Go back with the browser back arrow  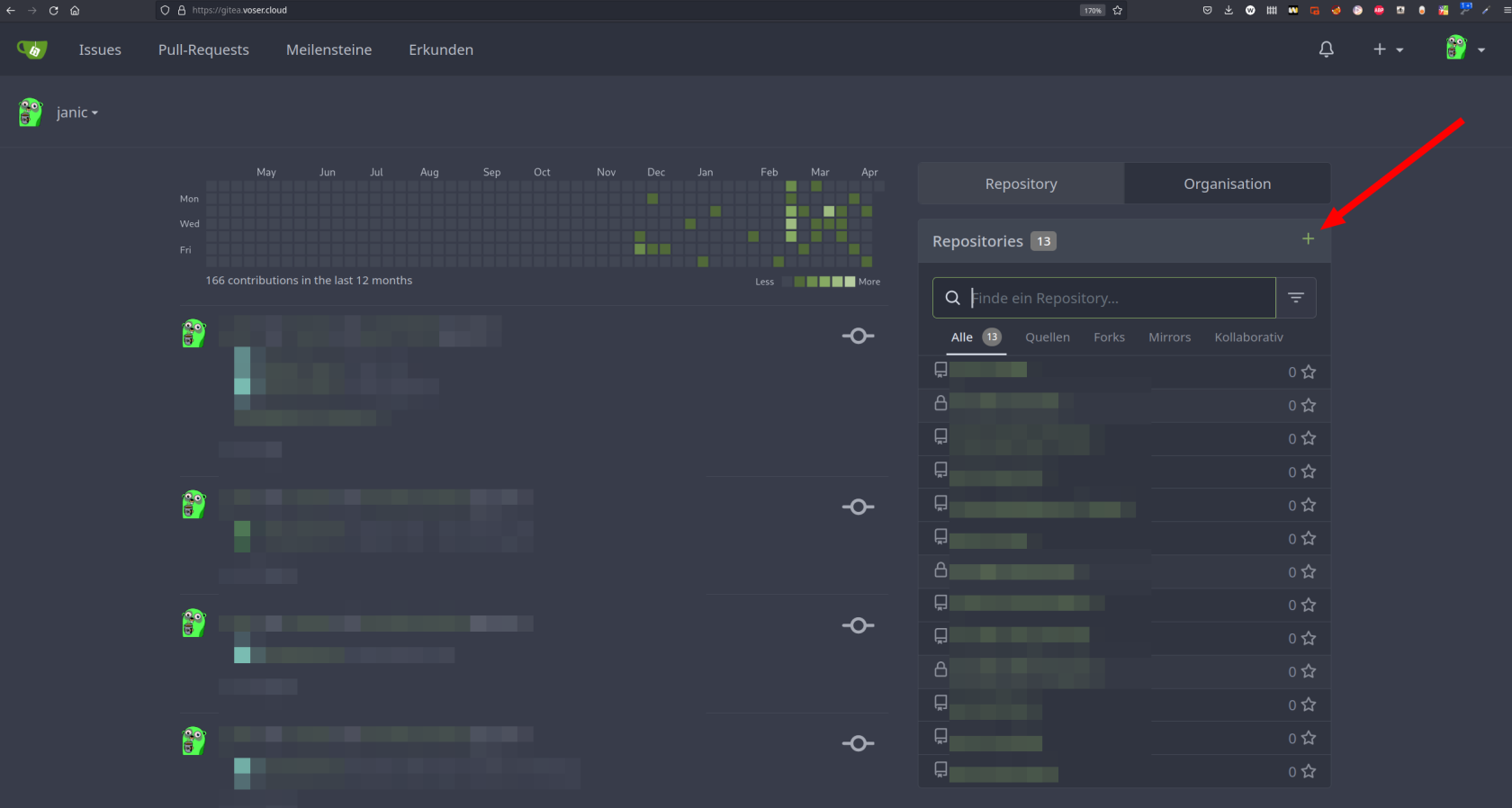[x=11, y=11]
